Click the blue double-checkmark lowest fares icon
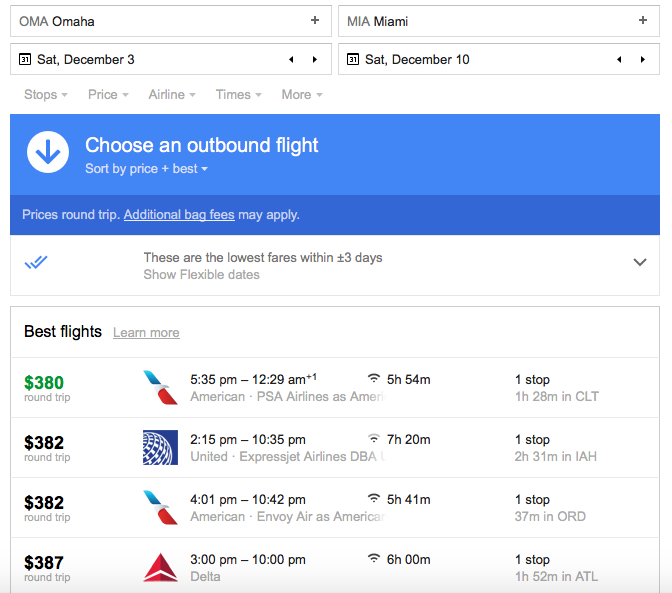 pos(36,262)
